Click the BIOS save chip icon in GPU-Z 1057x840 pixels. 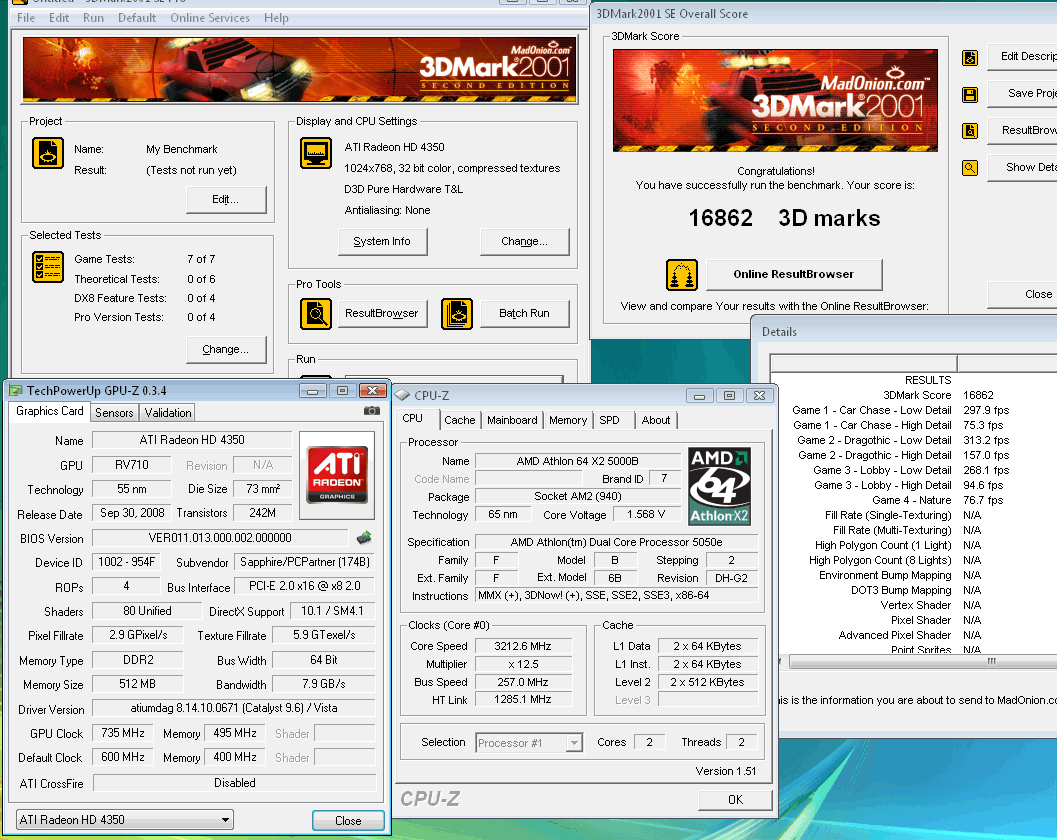point(364,537)
